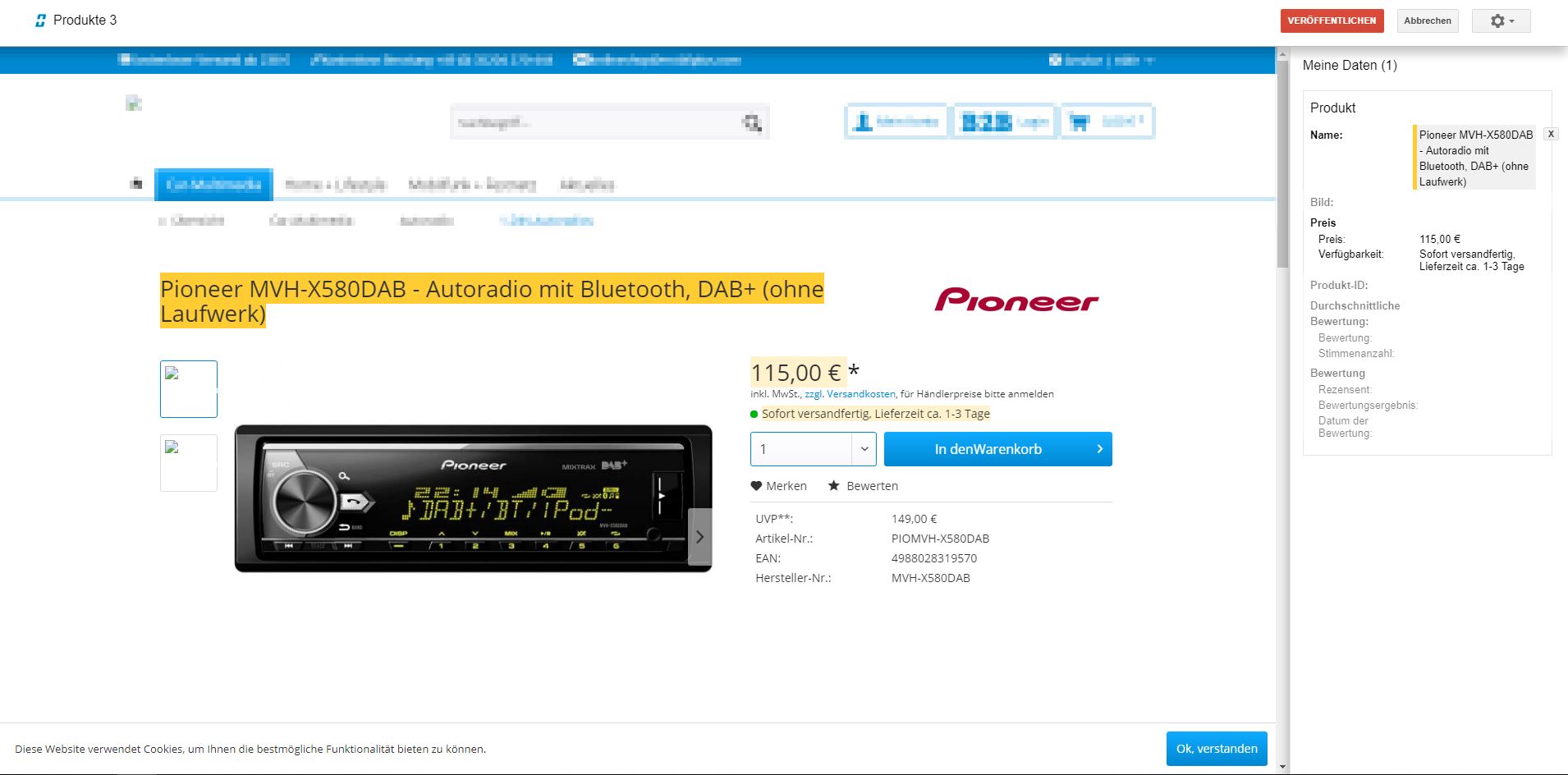Click the blue highlighted breadcrumb link
This screenshot has width=1568, height=775.
coord(547,220)
